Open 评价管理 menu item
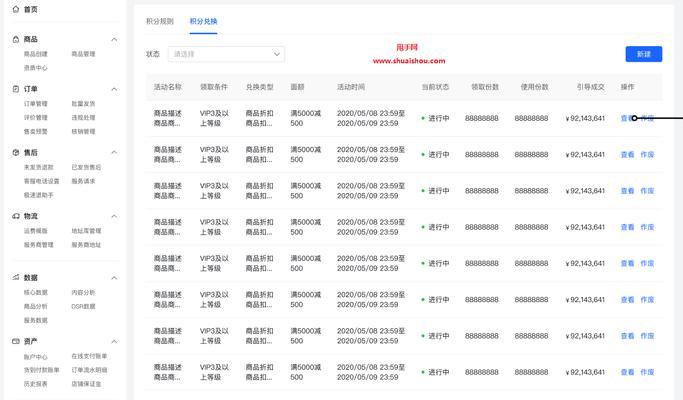This screenshot has width=683, height=400. [36, 118]
